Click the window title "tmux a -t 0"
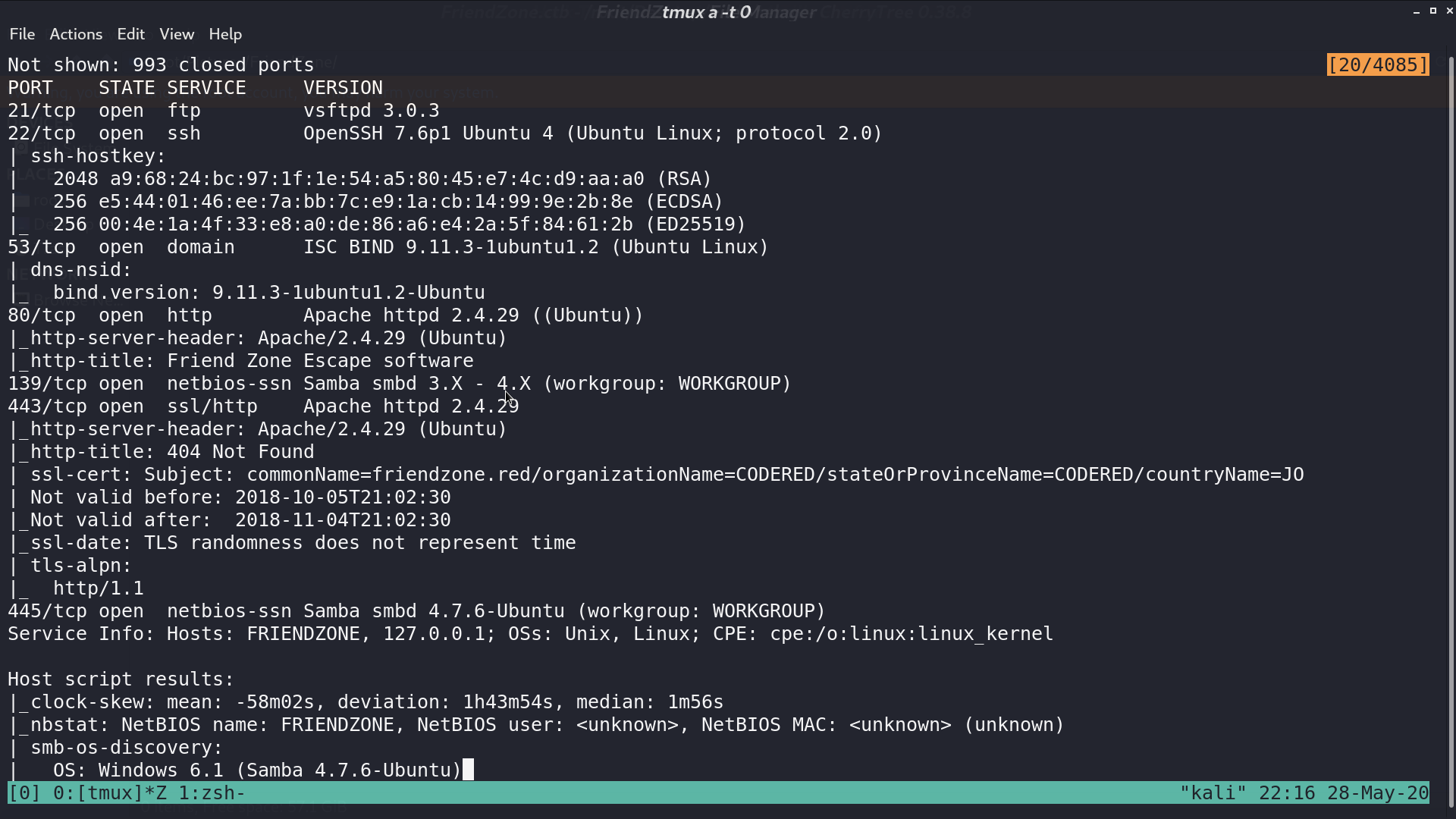 pyautogui.click(x=706, y=12)
